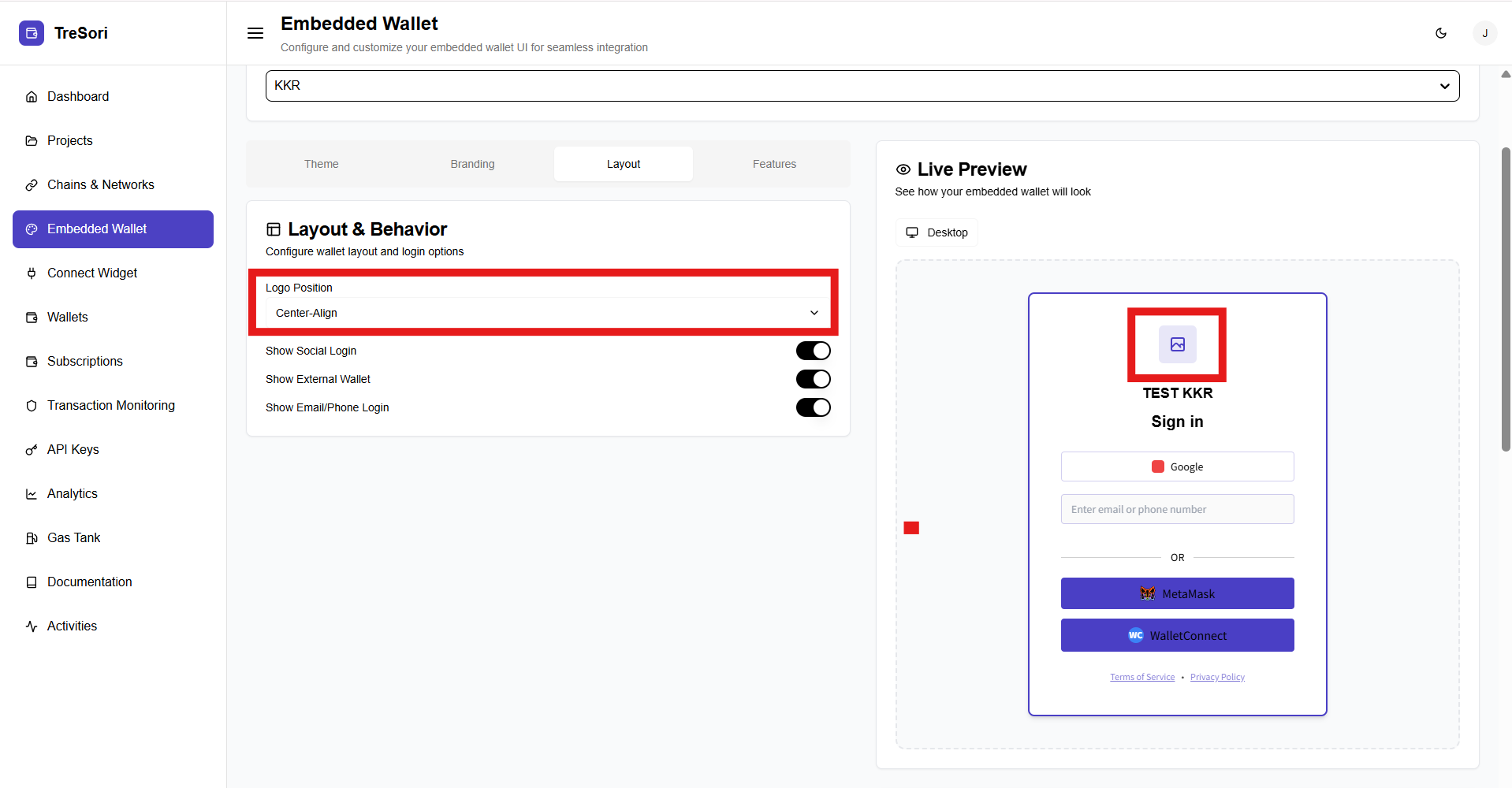Click the hamburger menu icon

(255, 33)
